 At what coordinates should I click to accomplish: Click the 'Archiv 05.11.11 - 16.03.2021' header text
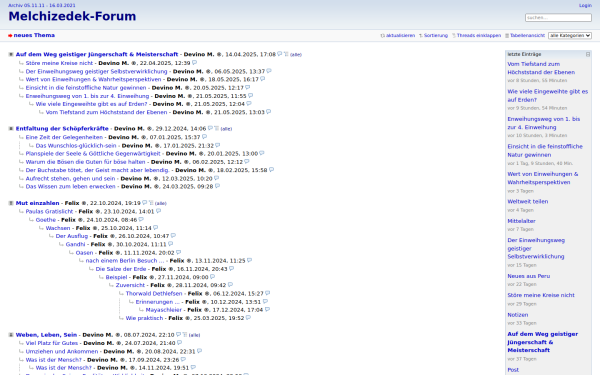pos(42,5)
